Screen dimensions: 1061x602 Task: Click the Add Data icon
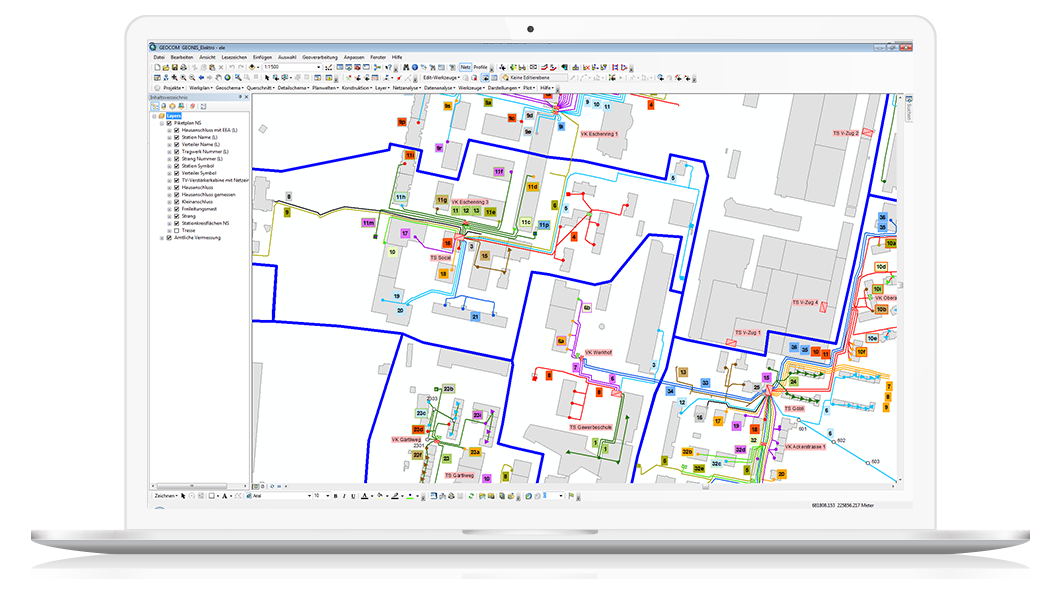click(252, 67)
